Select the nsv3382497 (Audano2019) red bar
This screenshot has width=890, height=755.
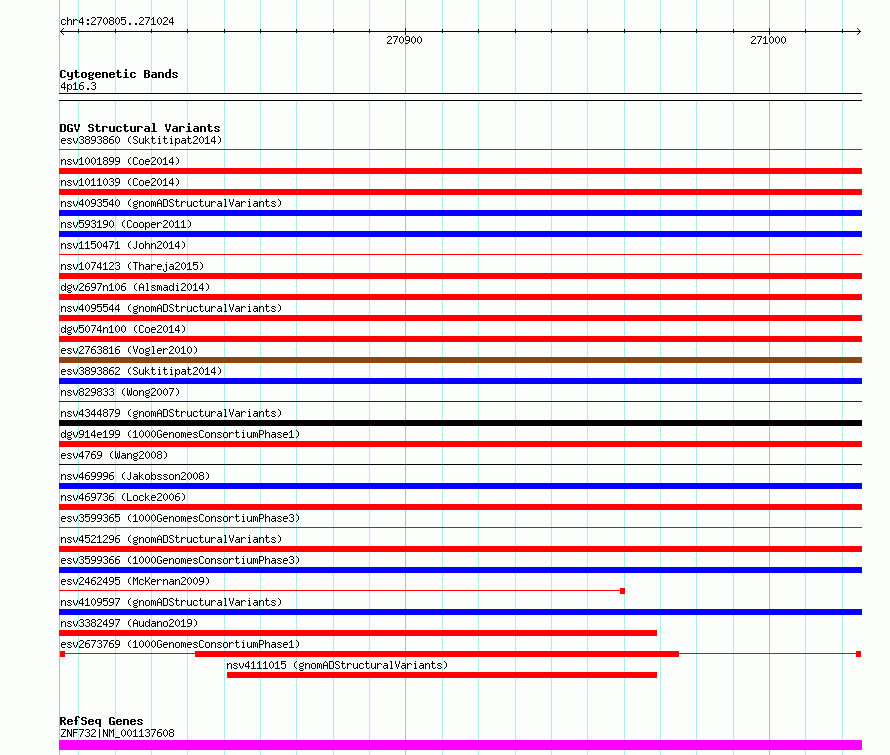point(358,633)
